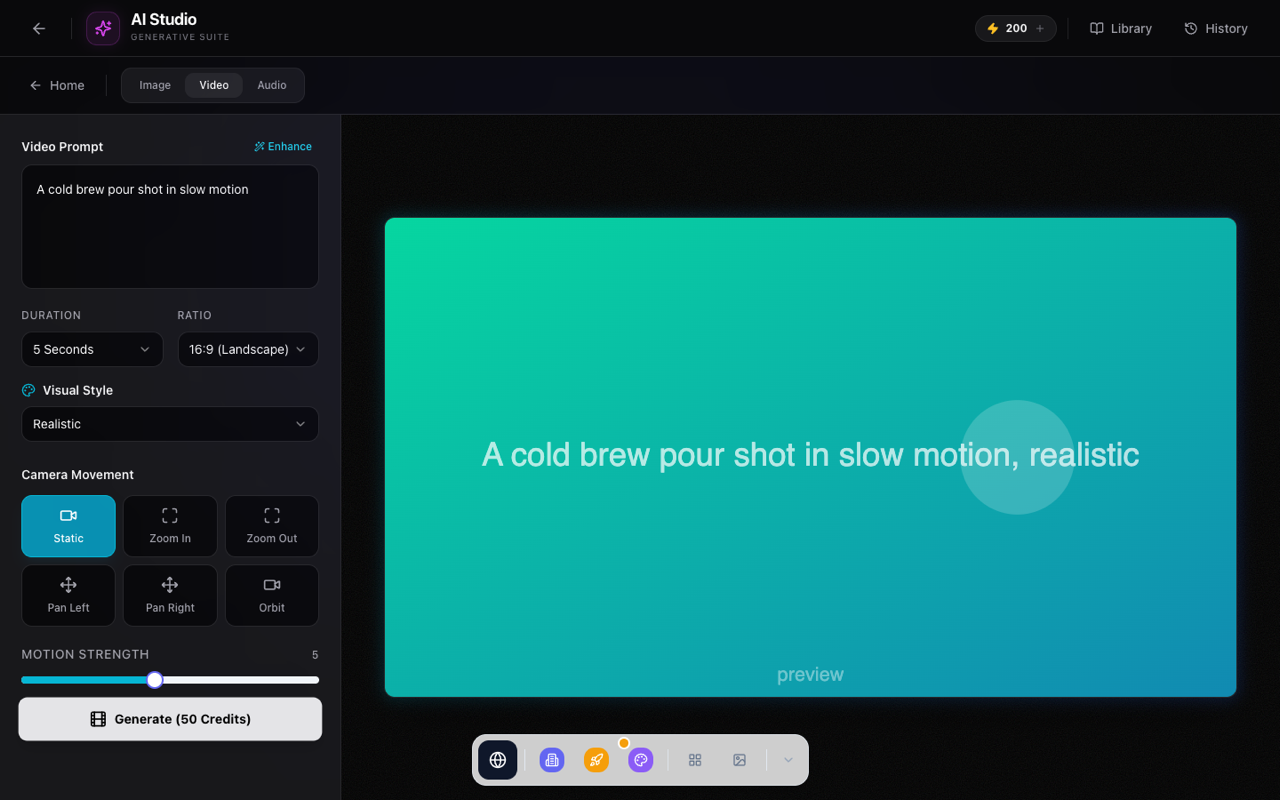Click the Visual Style palette icon
The width and height of the screenshot is (1280, 800).
click(x=29, y=390)
